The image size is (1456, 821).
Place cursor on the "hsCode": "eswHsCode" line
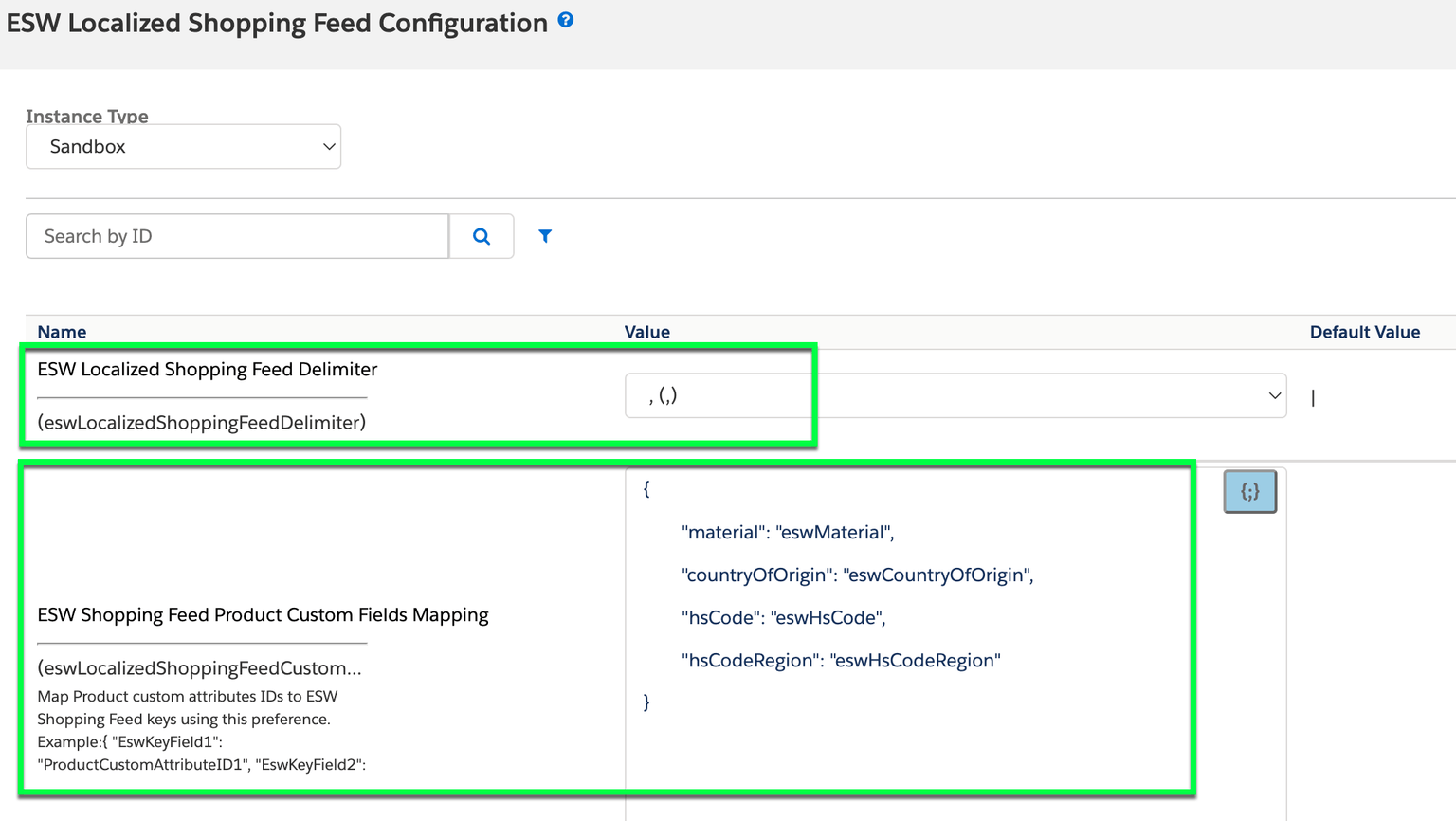pos(784,617)
